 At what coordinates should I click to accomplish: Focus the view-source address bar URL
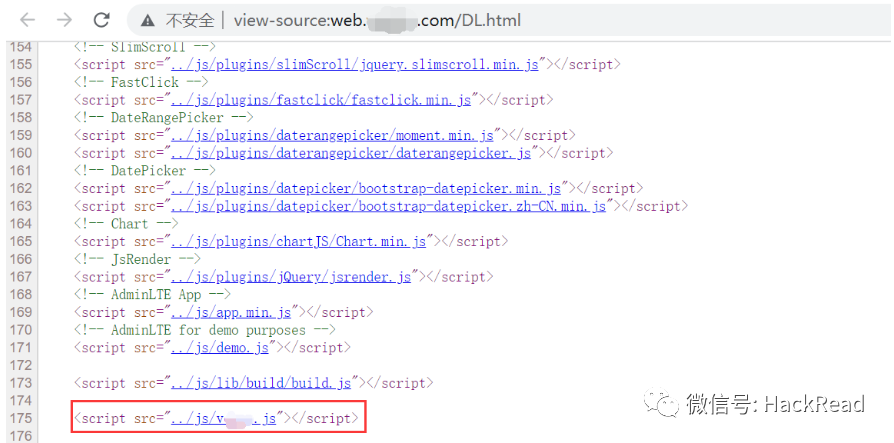(x=377, y=21)
